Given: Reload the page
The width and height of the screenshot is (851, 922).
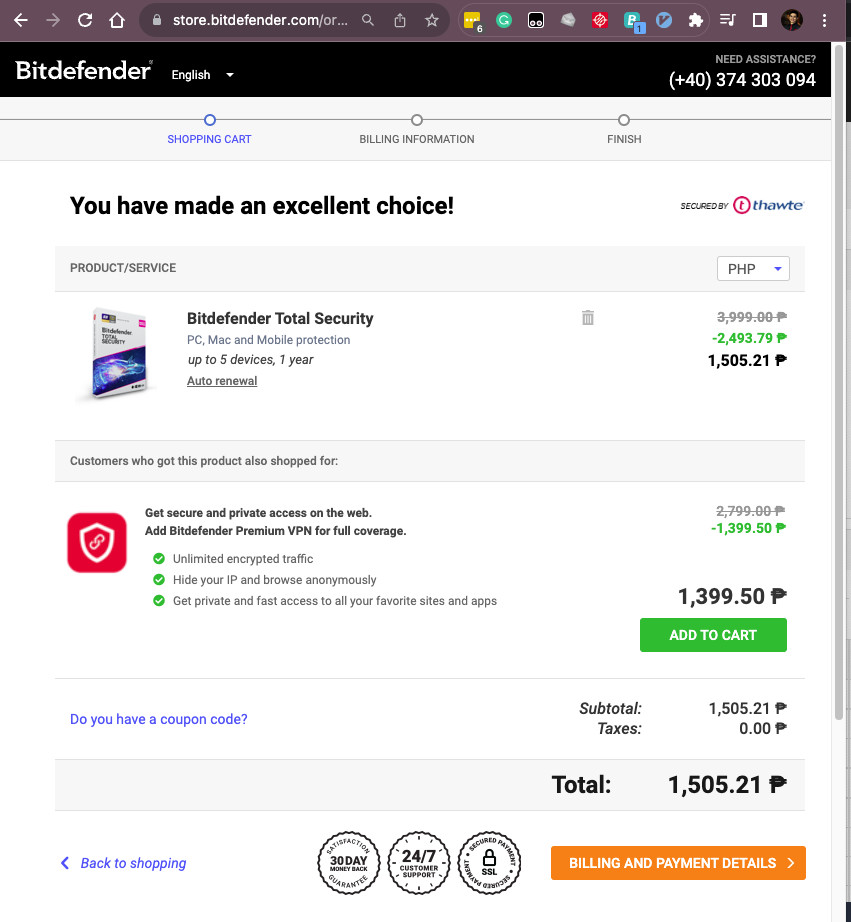Looking at the screenshot, I should coord(85,20).
